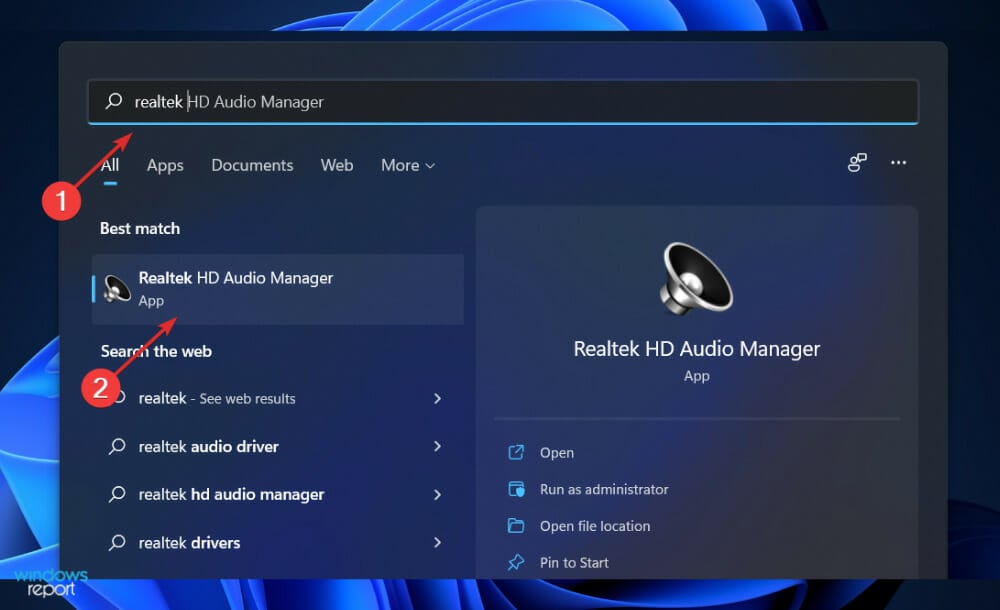Image resolution: width=1000 pixels, height=610 pixels.
Task: Click the ellipsis options icon near the account icon
Action: (x=897, y=161)
